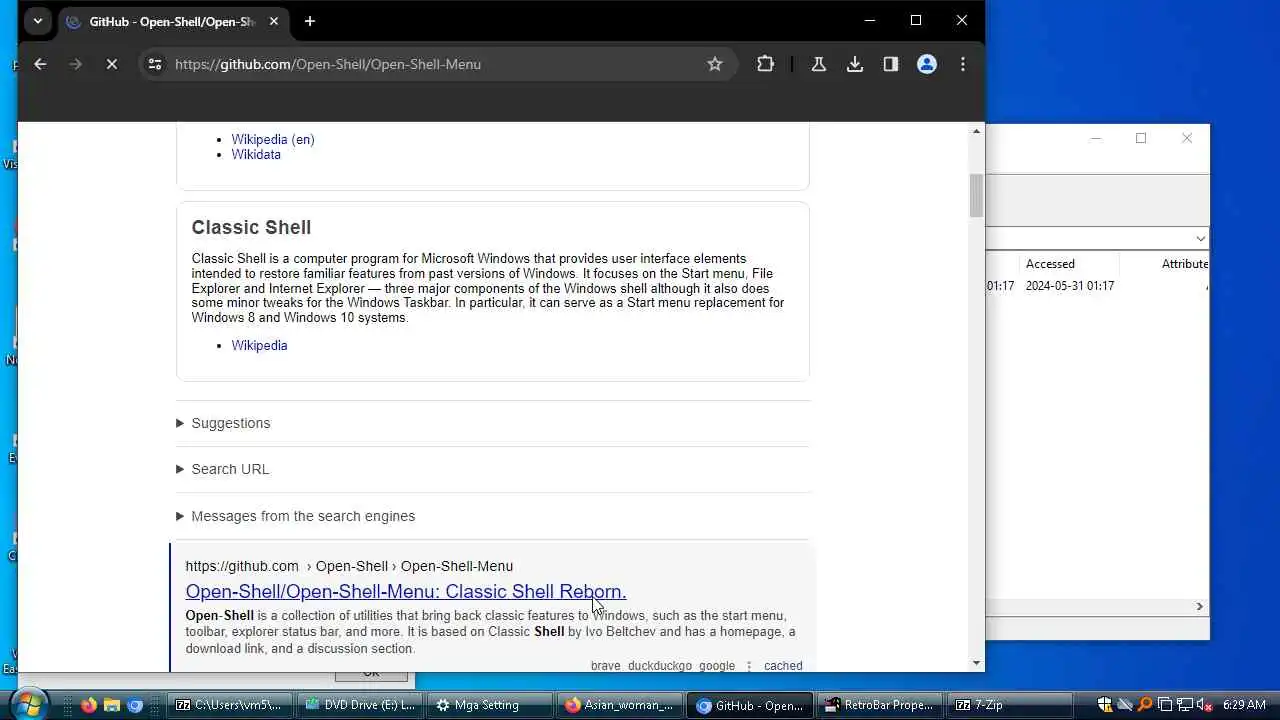Open Chrome's three-dot menu

coord(963,64)
